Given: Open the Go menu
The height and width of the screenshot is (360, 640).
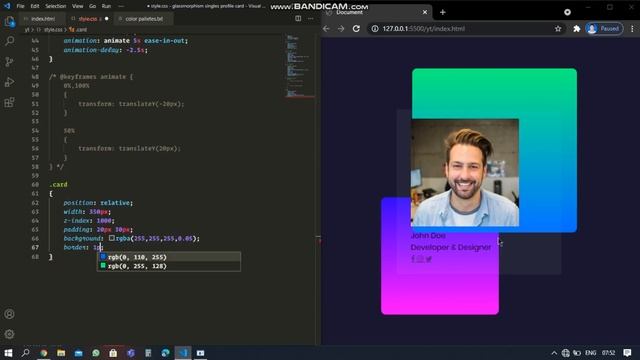Looking at the screenshot, I should tap(93, 6).
